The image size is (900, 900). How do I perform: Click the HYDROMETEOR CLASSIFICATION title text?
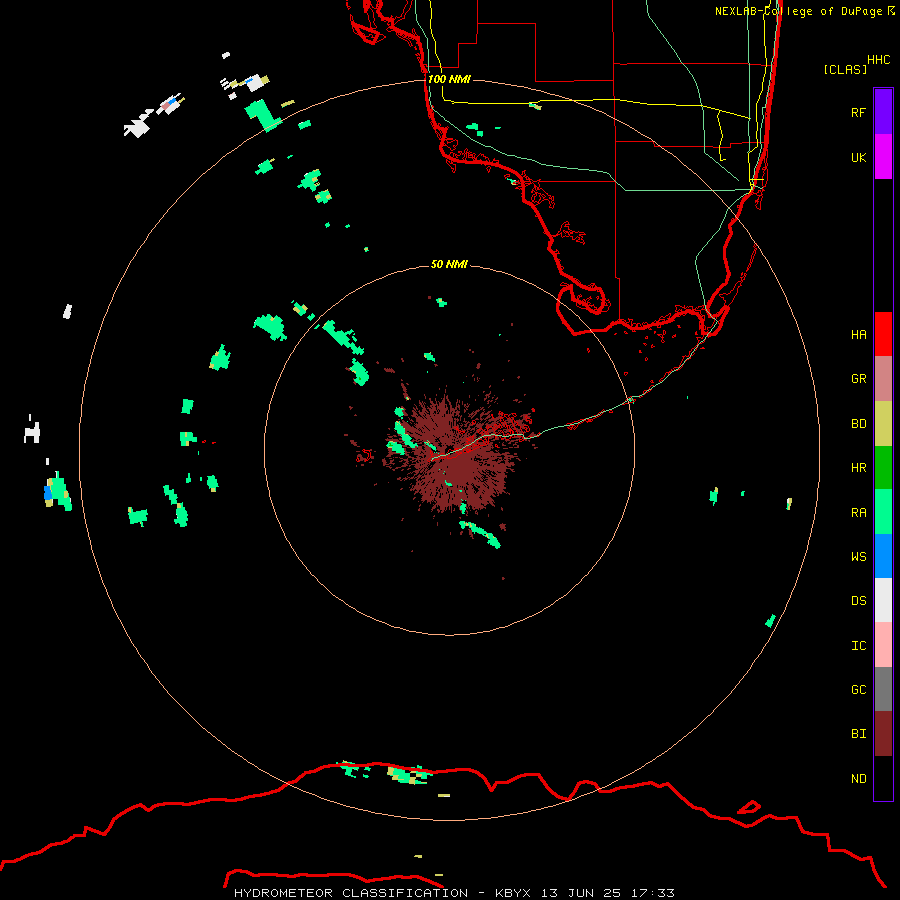click(351, 893)
